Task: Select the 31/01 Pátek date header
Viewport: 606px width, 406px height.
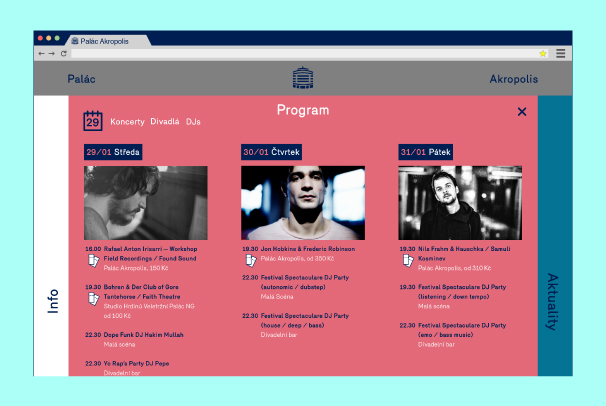Action: click(x=427, y=152)
